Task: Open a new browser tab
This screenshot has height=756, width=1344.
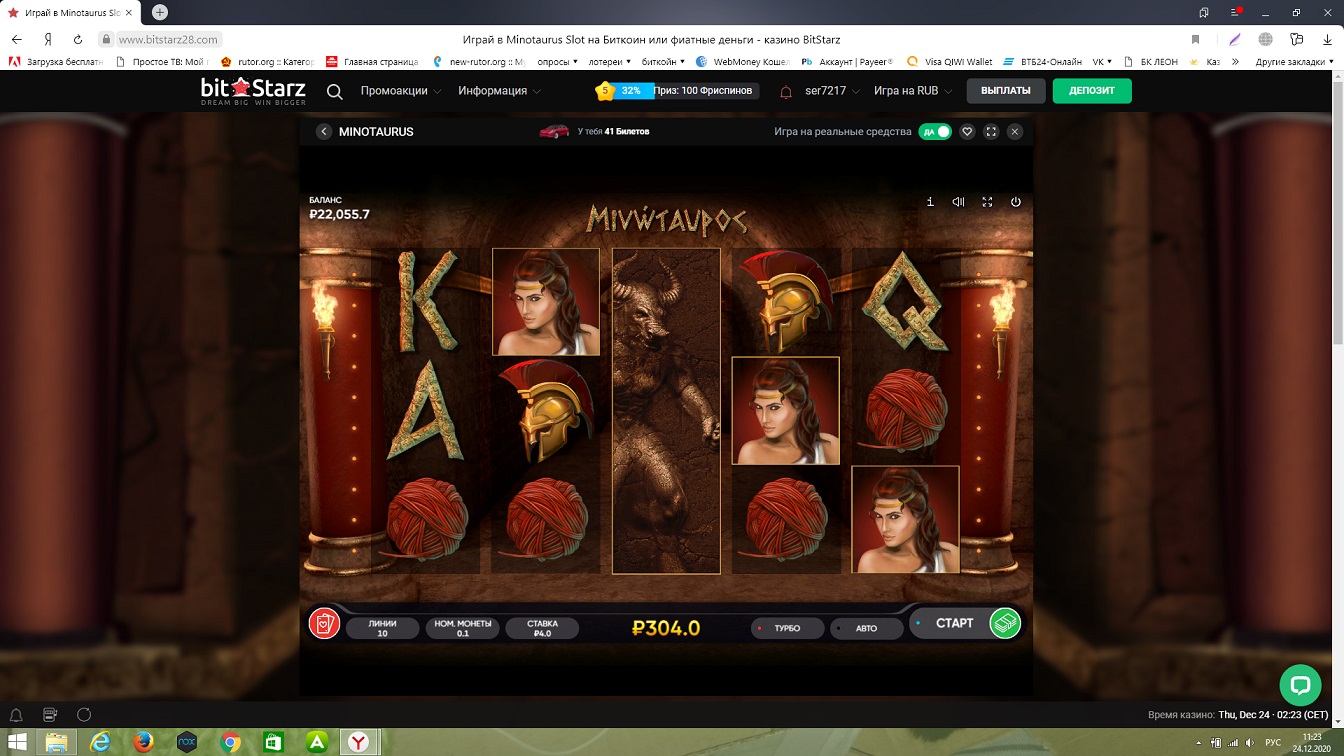Action: coord(159,12)
